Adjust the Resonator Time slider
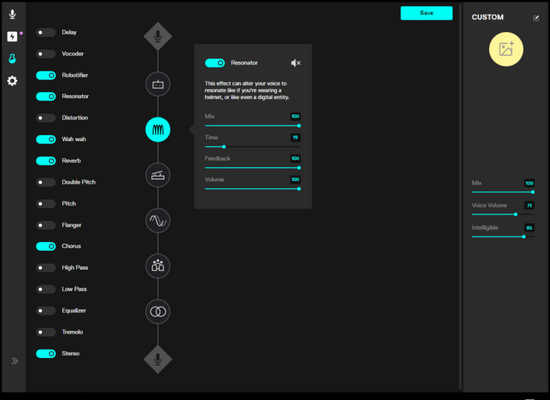 (253, 147)
